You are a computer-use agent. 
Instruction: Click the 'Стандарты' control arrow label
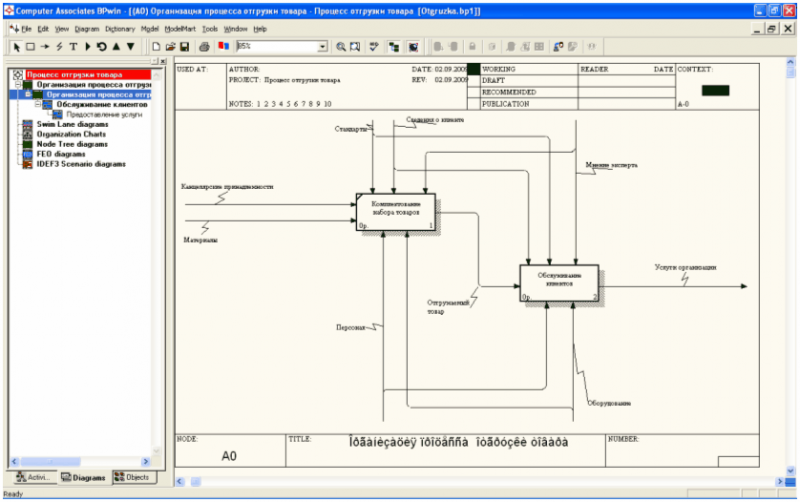[x=351, y=129]
